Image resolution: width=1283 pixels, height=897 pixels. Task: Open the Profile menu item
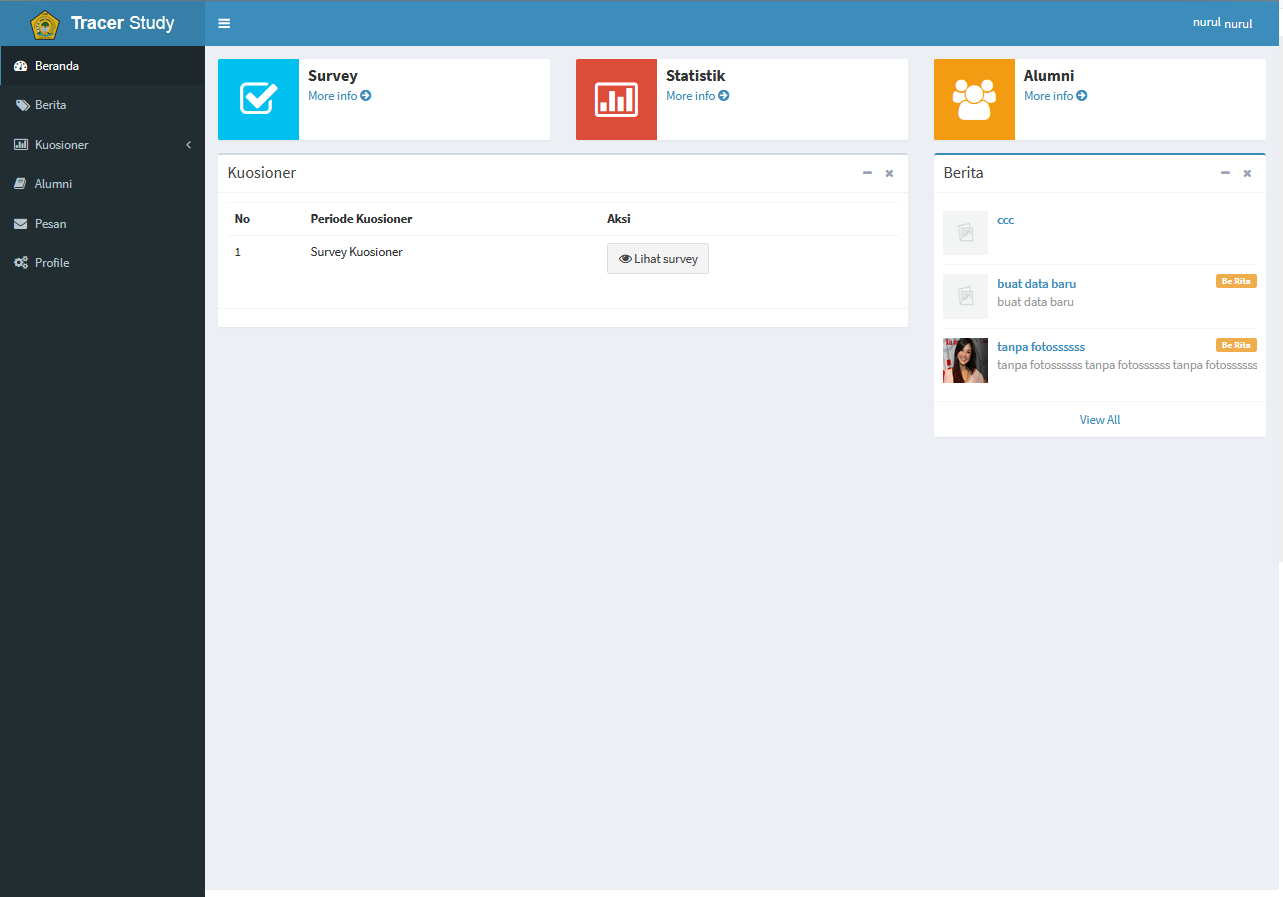point(102,263)
